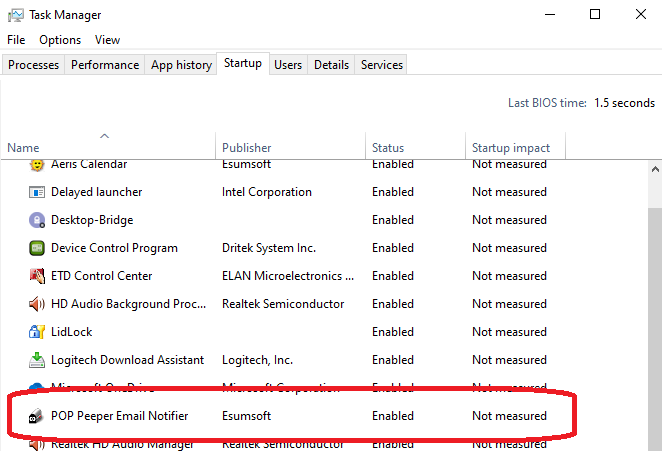Click the Logitech, Inc. publisher cell
Viewport: 662px width, 451px height.
click(258, 360)
